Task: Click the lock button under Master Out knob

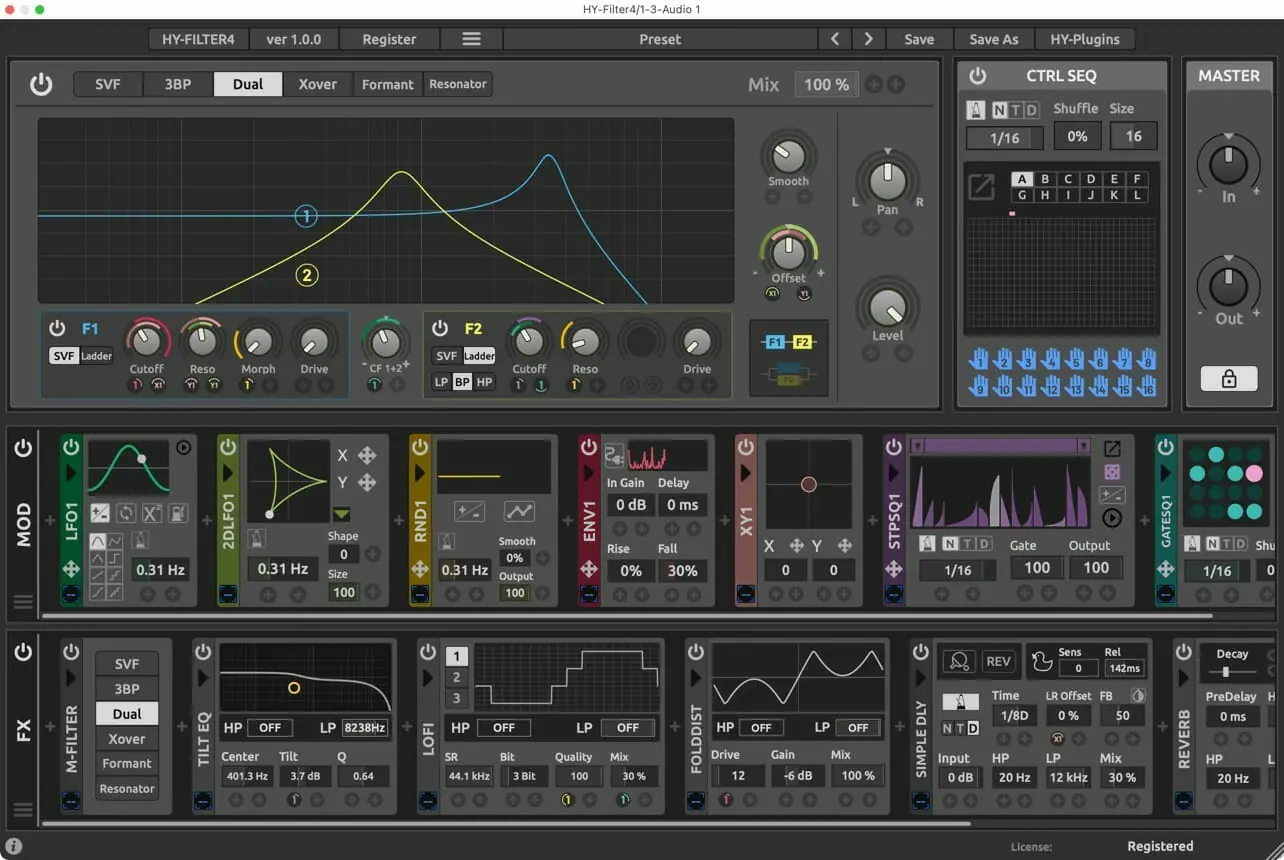Action: 1228,378
